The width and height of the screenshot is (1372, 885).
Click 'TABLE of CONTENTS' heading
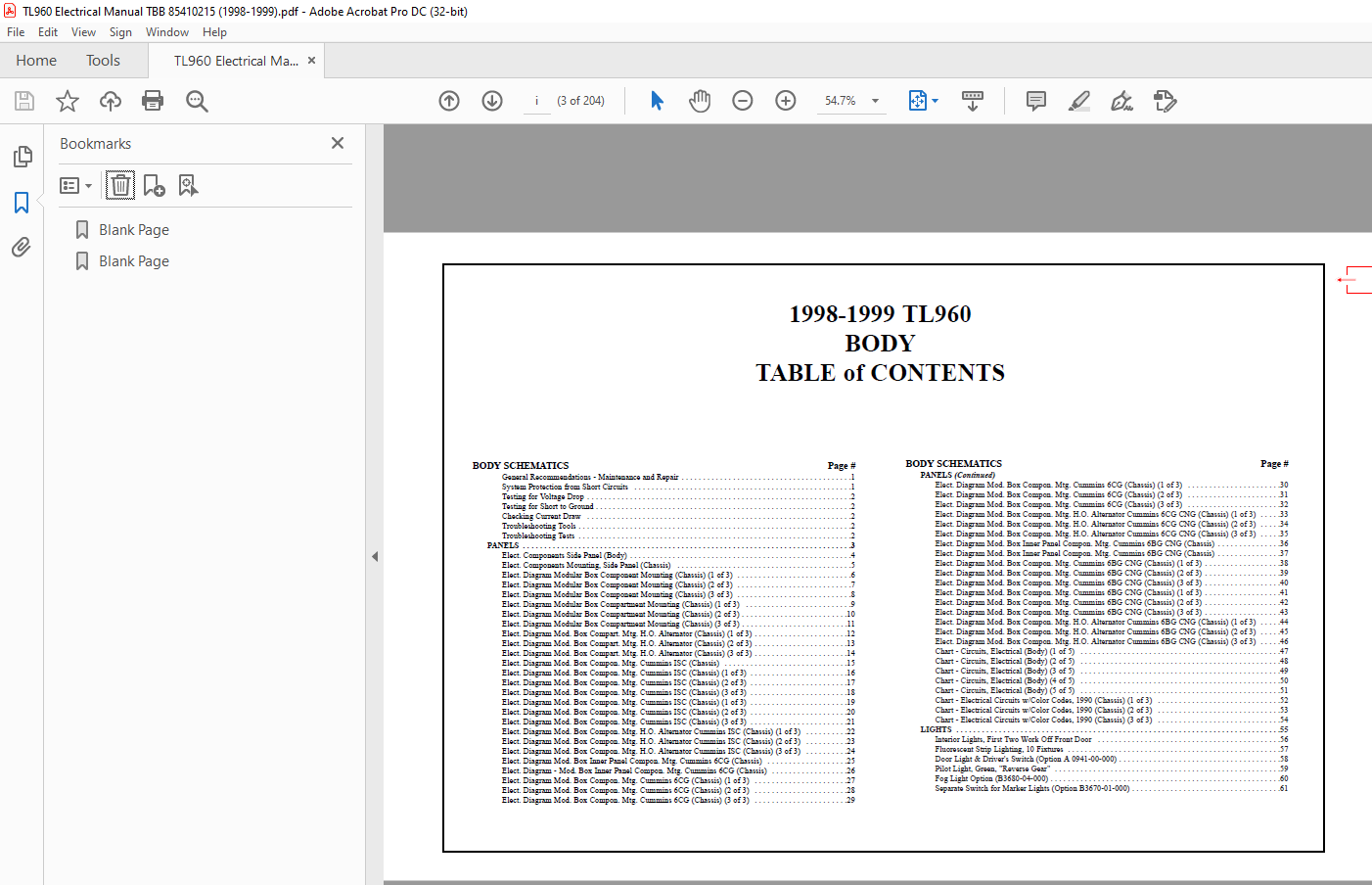[881, 373]
